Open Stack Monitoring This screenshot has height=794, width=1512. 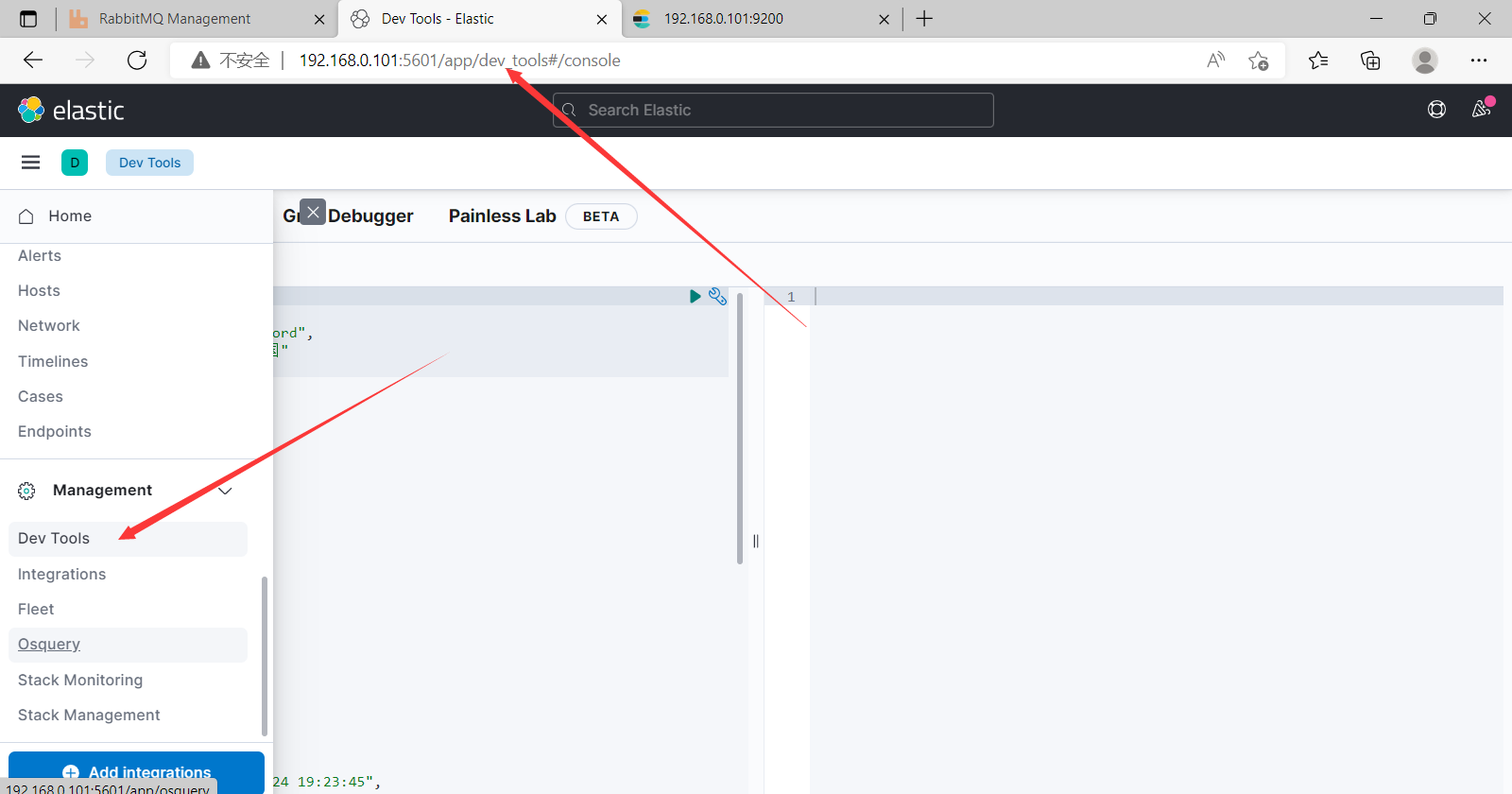tap(80, 681)
